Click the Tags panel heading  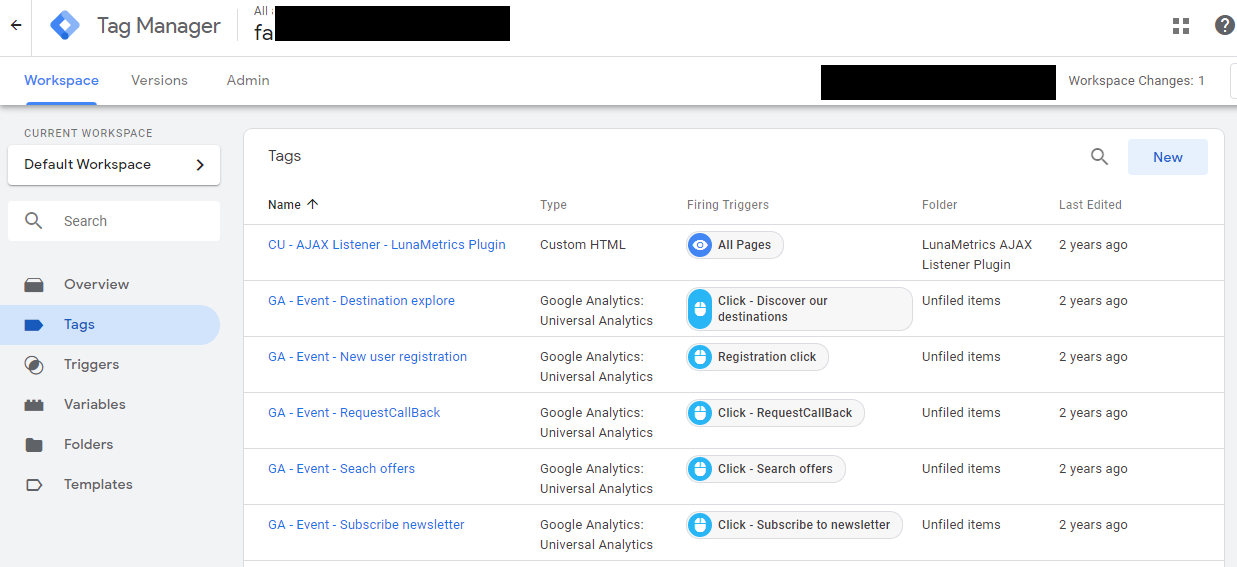pyautogui.click(x=285, y=156)
